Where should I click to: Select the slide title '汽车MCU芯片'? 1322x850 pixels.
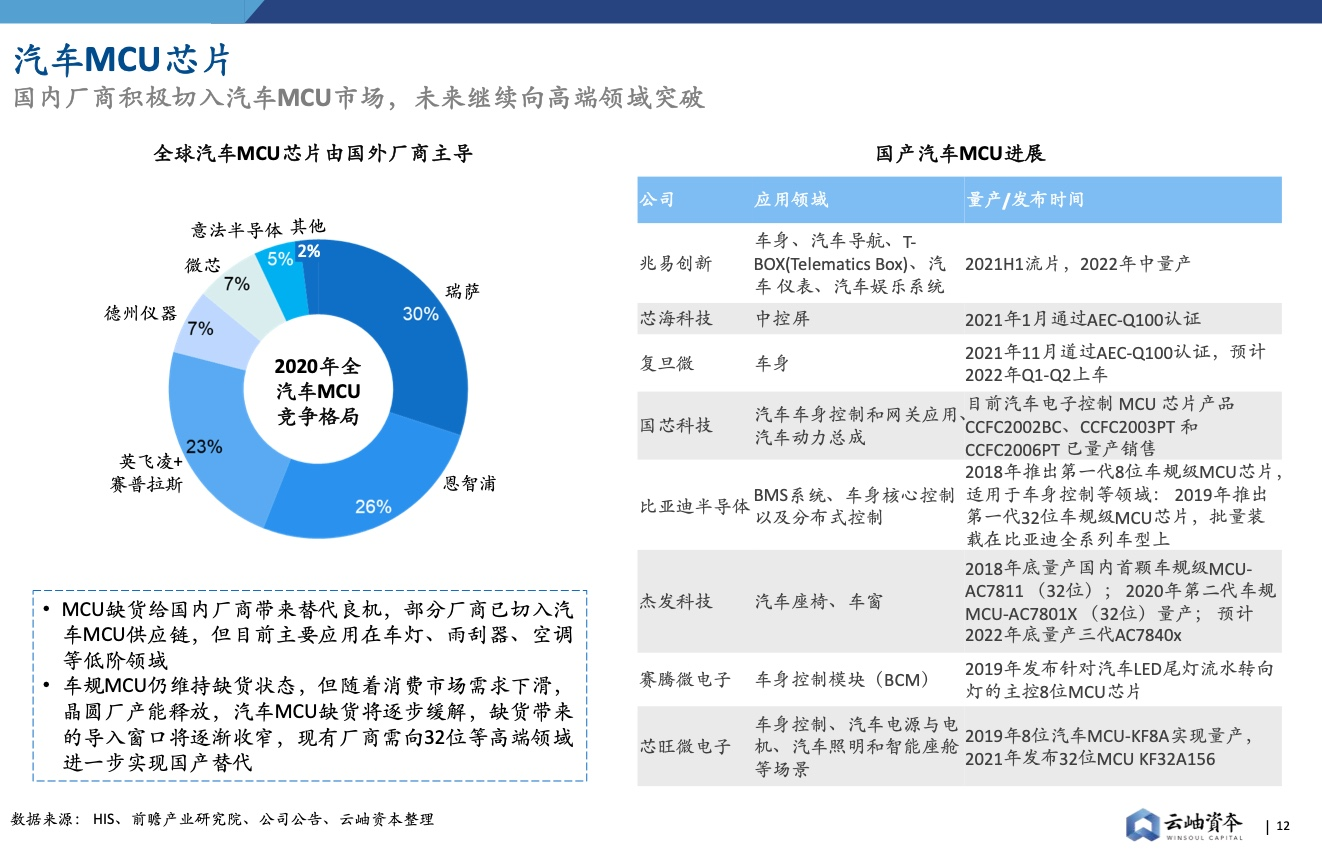[x=122, y=60]
